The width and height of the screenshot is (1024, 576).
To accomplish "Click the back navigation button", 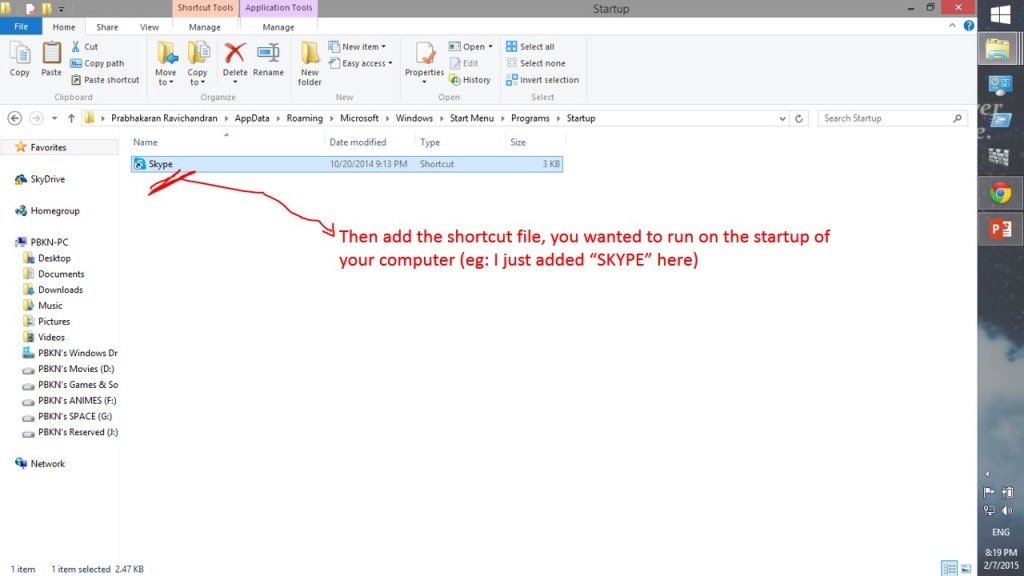I will click(14, 118).
